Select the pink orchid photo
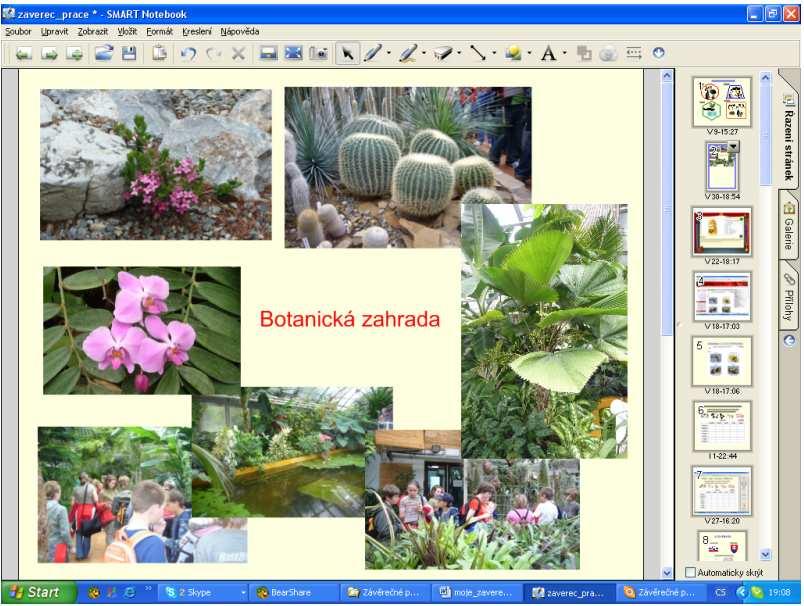 pyautogui.click(x=142, y=330)
